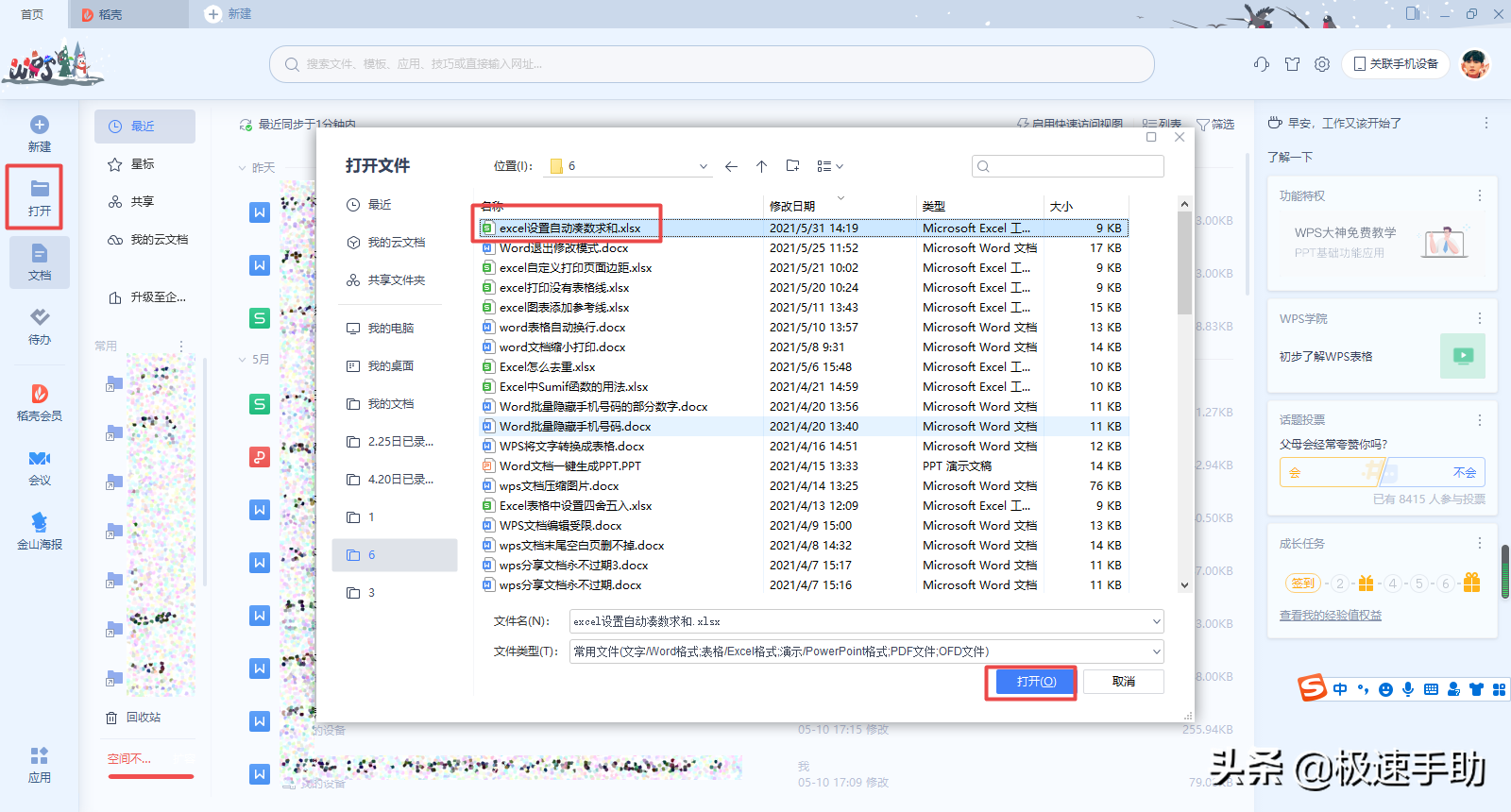This screenshot has height=812, width=1511.
Task: Select file Word退出修改模式.docx
Action: point(564,248)
